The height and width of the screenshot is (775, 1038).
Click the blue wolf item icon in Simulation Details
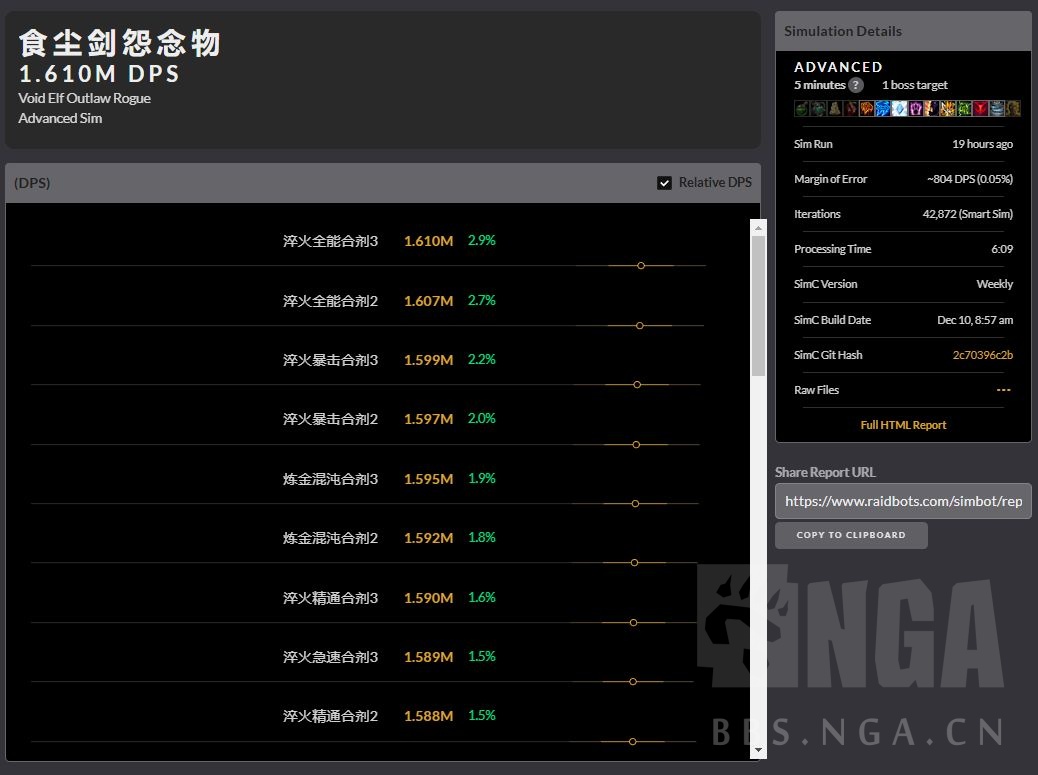click(882, 109)
